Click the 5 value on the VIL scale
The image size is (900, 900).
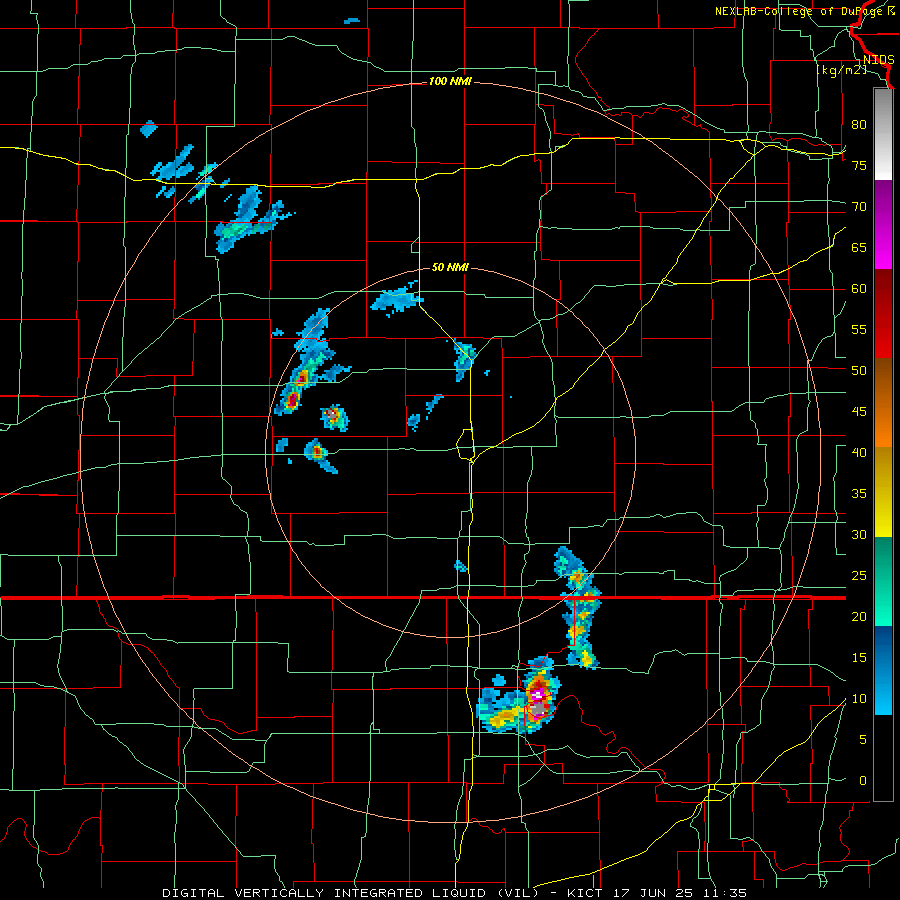point(863,740)
